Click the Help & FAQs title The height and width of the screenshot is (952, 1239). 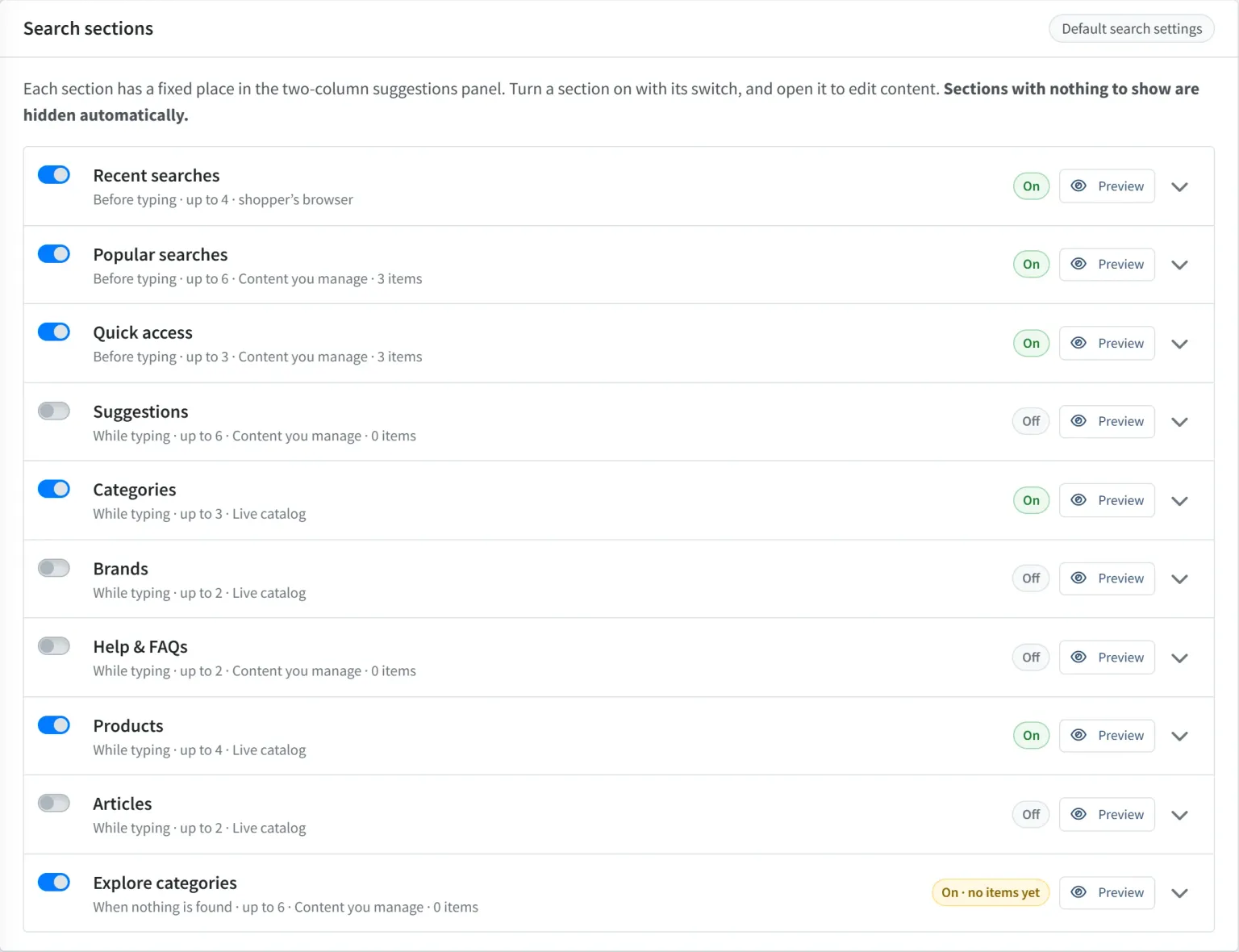(x=140, y=647)
